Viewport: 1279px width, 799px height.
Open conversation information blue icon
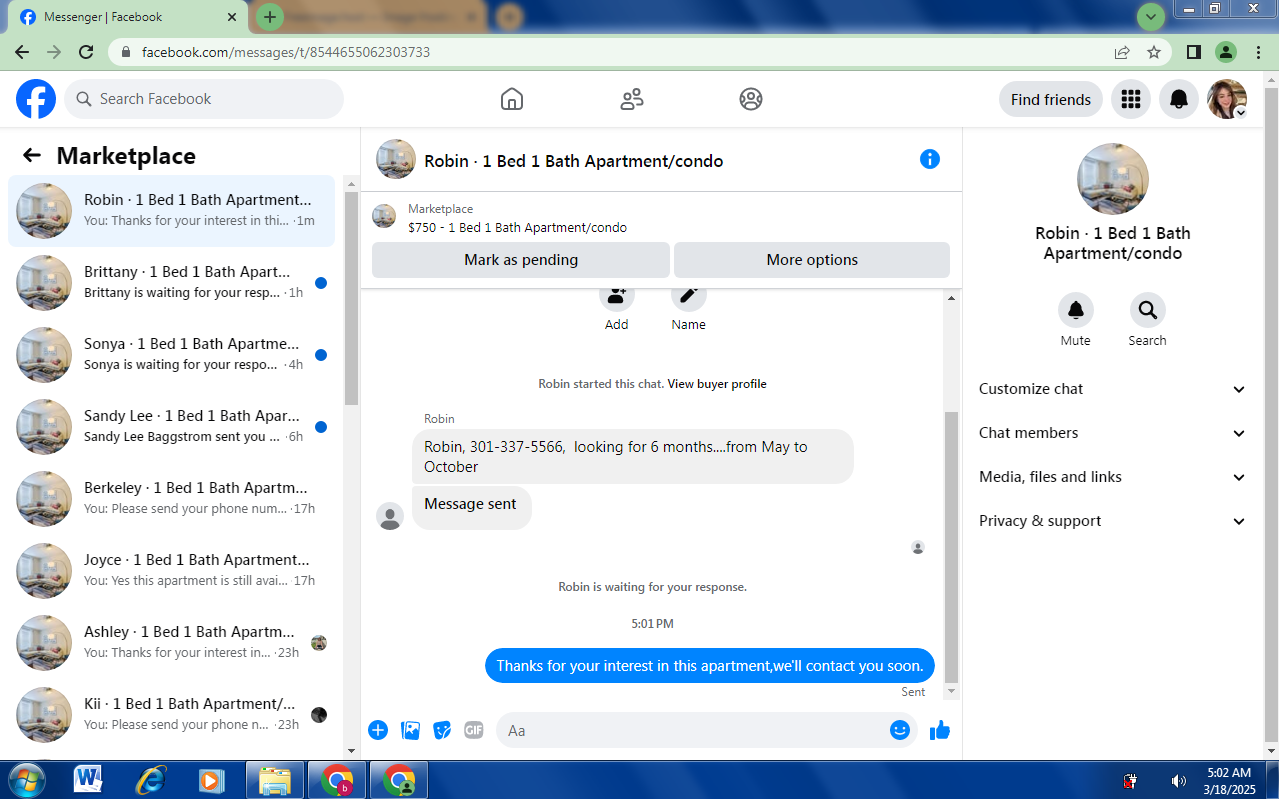tap(930, 159)
